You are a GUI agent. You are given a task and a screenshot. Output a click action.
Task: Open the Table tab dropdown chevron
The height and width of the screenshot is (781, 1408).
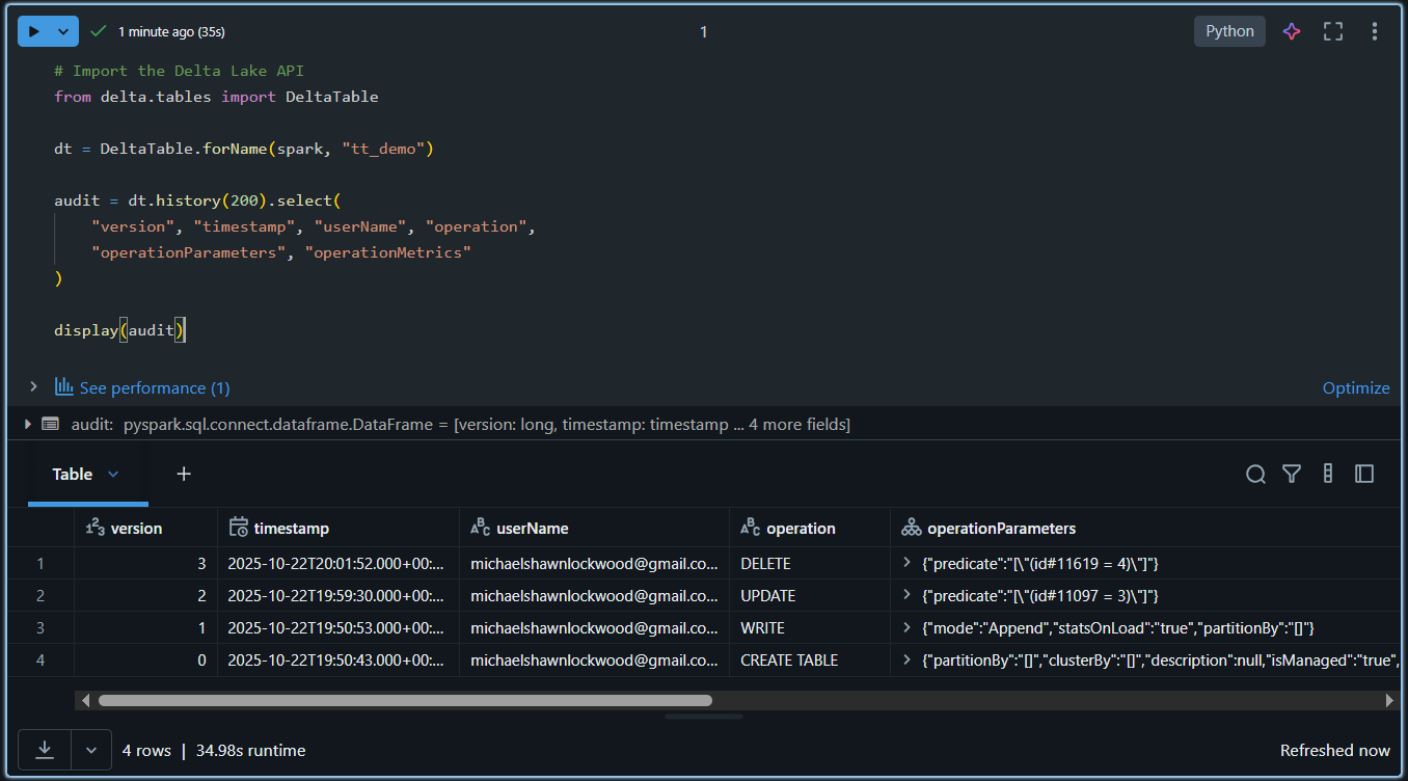112,474
